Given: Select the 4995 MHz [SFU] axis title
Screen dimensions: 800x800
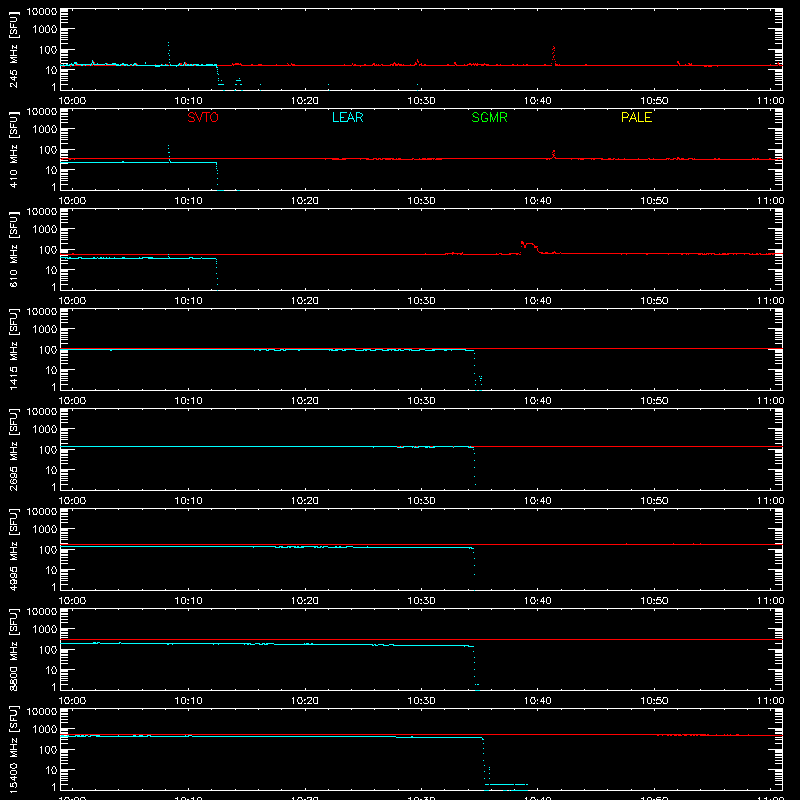Looking at the screenshot, I should pyautogui.click(x=14, y=549).
